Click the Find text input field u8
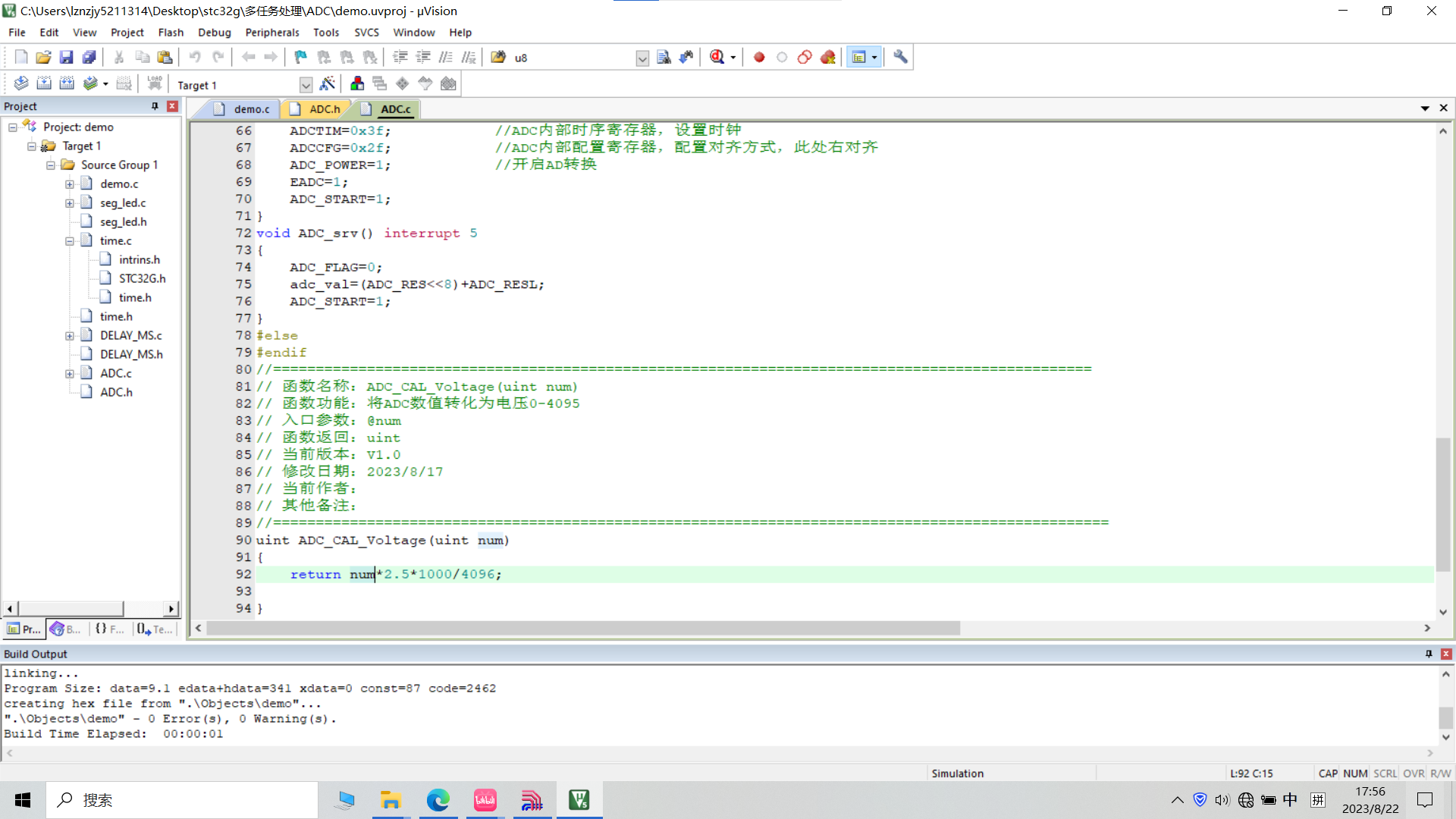 [x=573, y=58]
